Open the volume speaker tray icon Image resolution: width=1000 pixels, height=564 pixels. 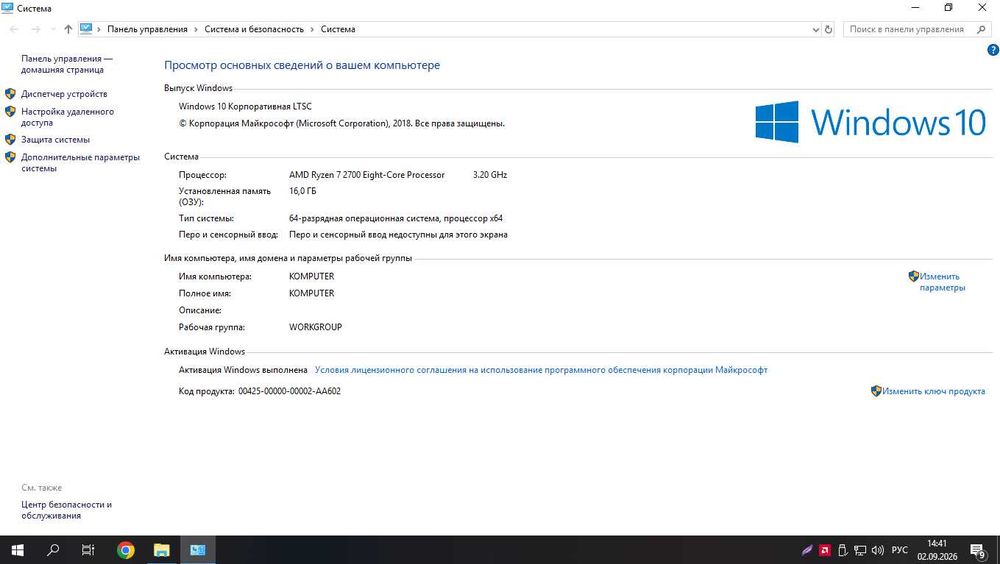coord(878,550)
